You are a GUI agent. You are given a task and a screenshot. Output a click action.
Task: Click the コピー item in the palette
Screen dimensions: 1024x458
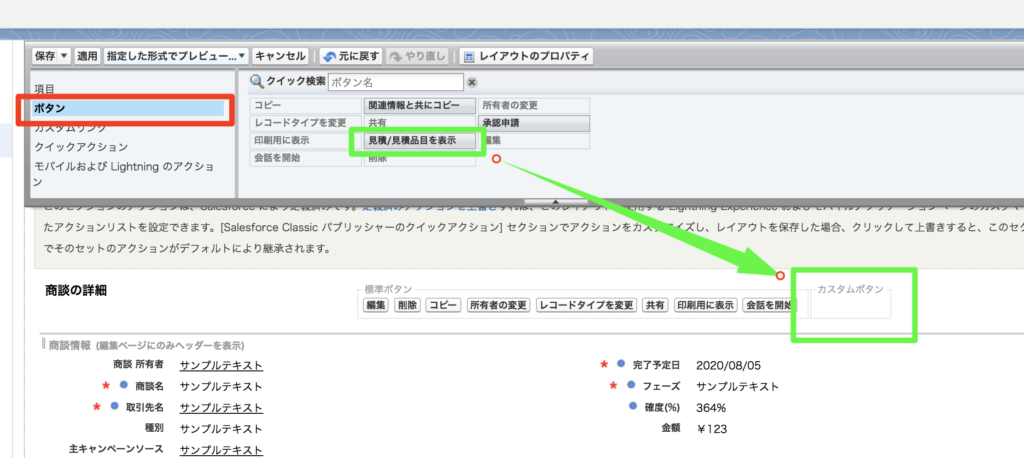coord(306,105)
